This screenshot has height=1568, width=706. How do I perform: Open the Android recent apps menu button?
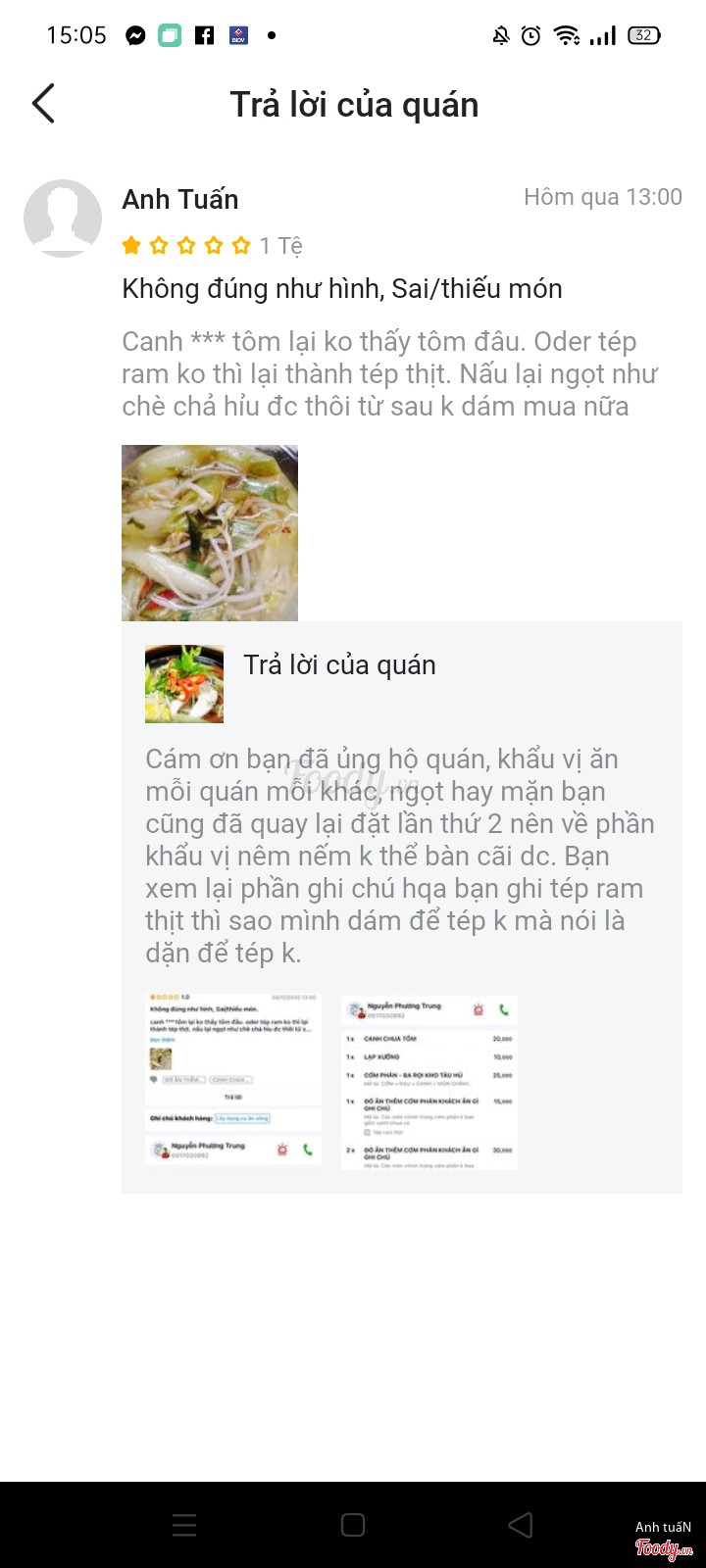coord(184,1525)
